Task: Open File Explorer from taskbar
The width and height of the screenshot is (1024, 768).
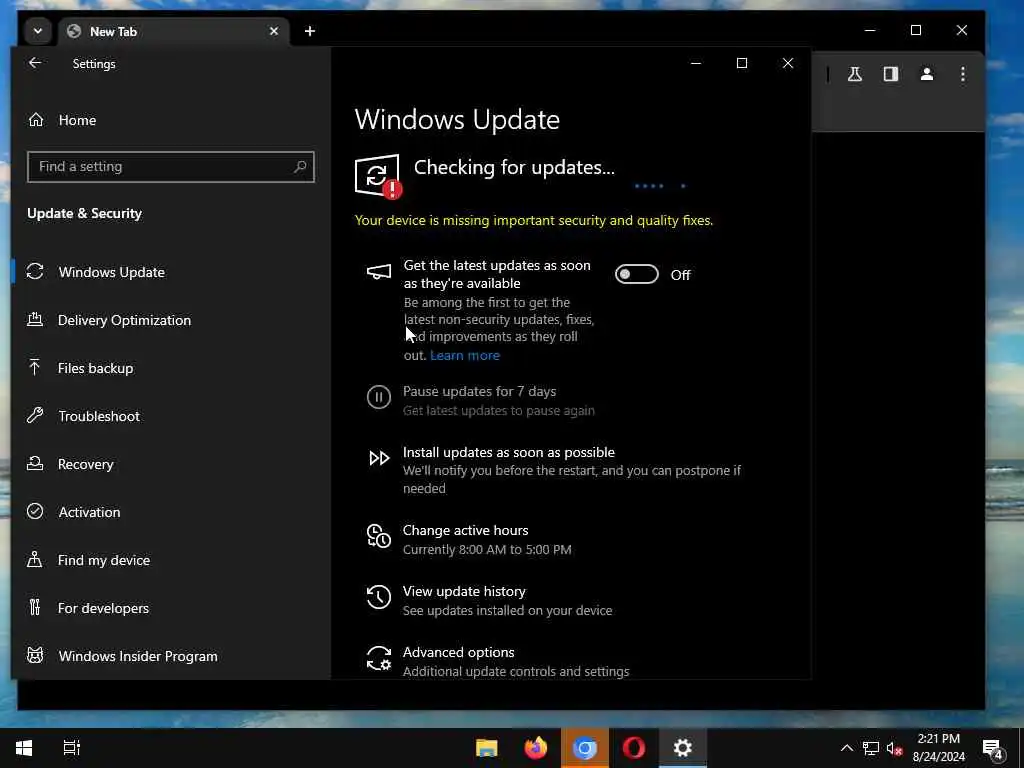Action: [487, 748]
